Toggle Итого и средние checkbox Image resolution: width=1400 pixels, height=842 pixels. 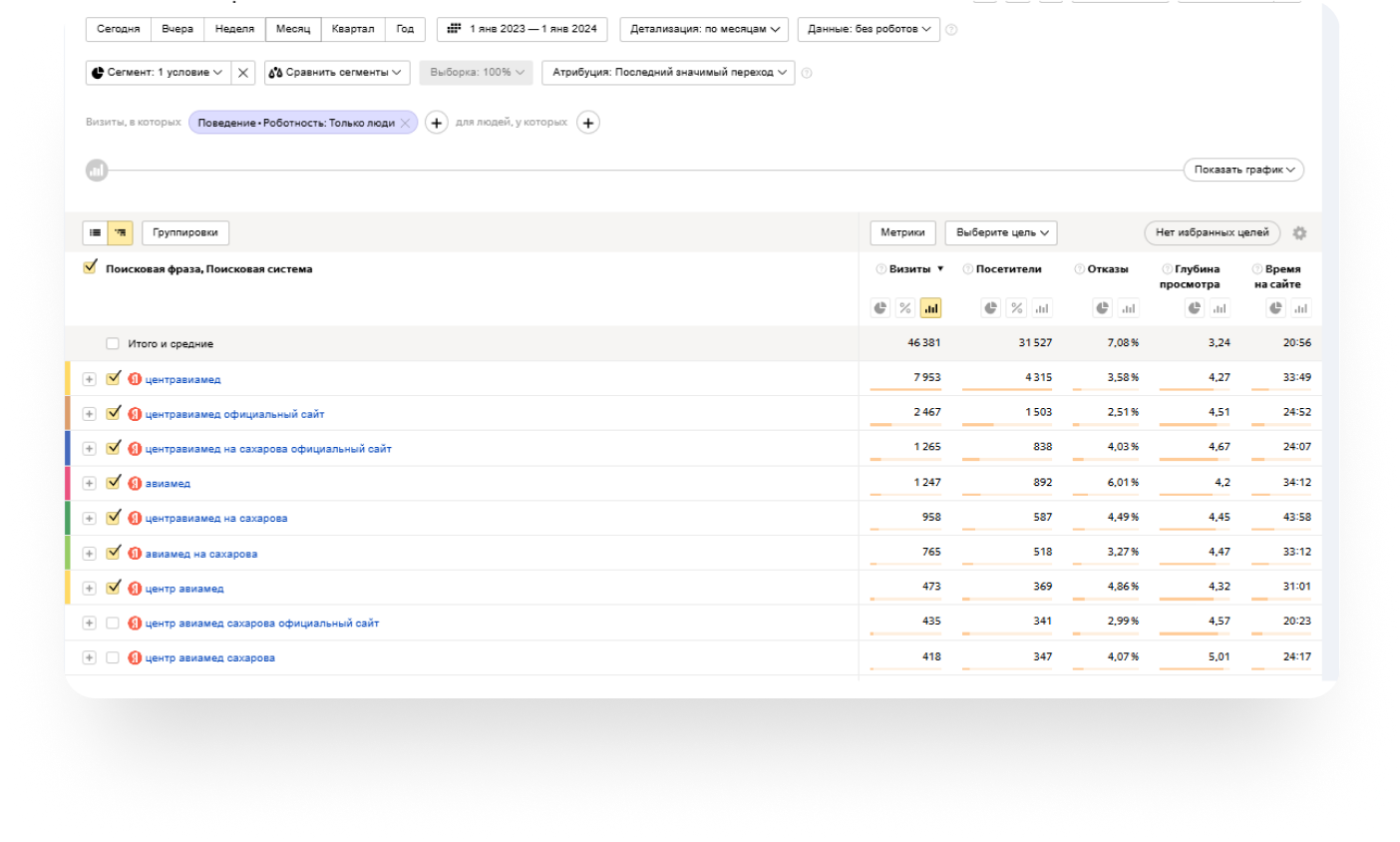tap(113, 343)
